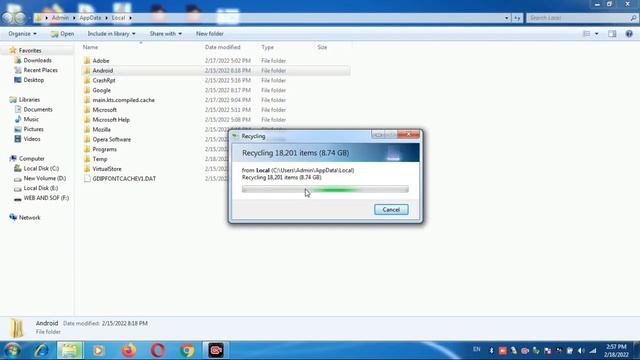Select the GDIPFONTCACHEV1.DAT file
640x360 pixels.
(124, 179)
